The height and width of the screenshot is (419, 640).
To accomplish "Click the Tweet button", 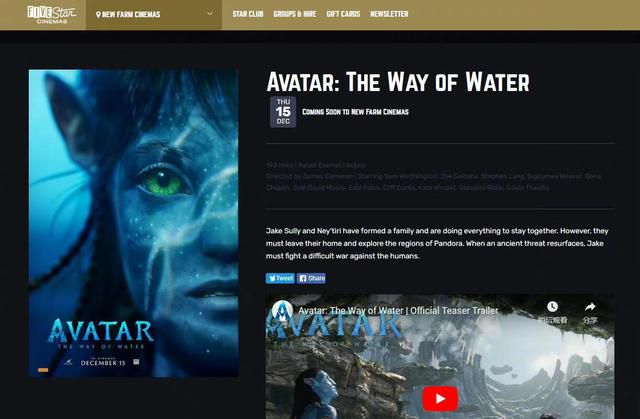I will click(280, 278).
